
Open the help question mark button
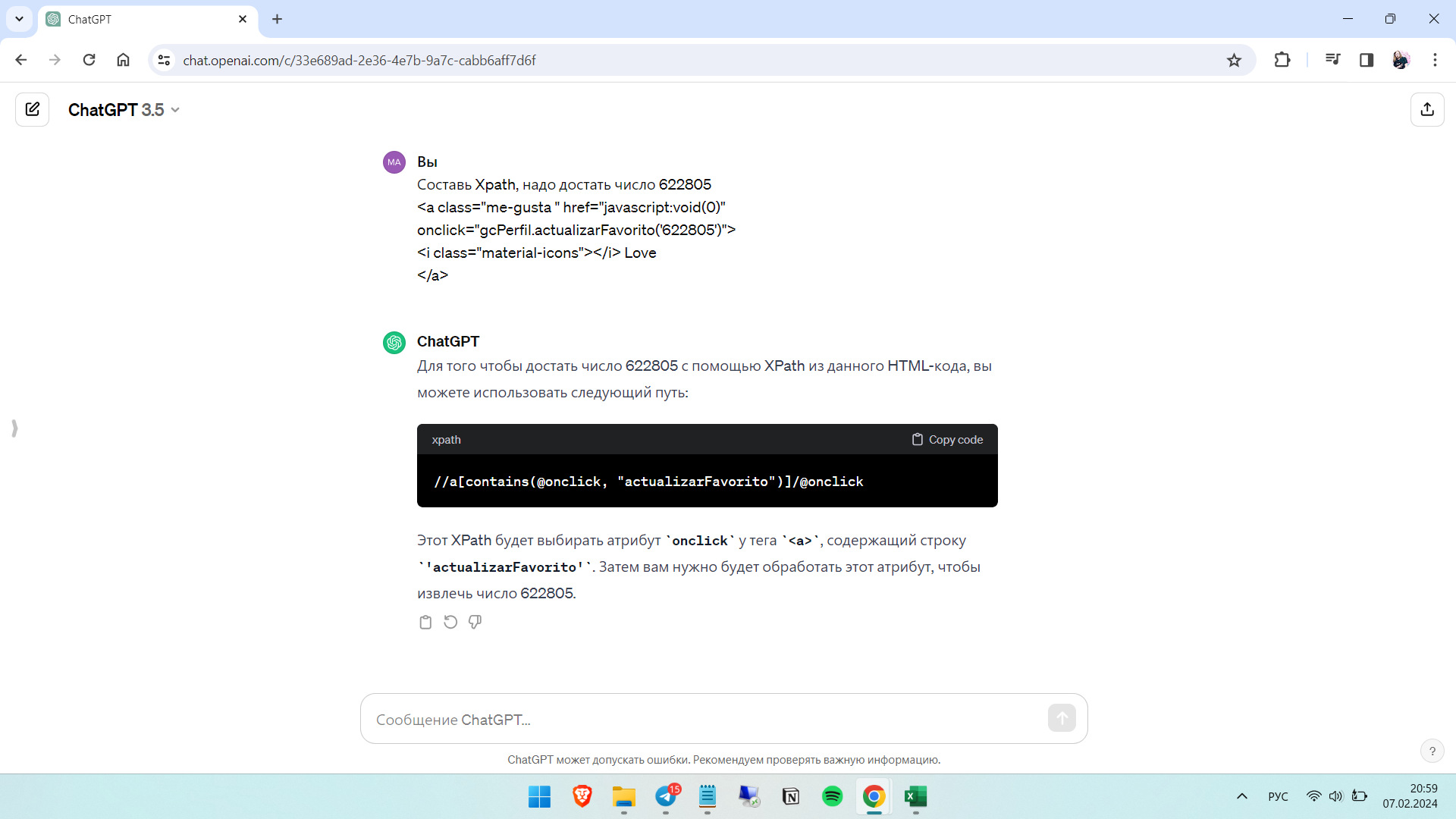[x=1432, y=751]
